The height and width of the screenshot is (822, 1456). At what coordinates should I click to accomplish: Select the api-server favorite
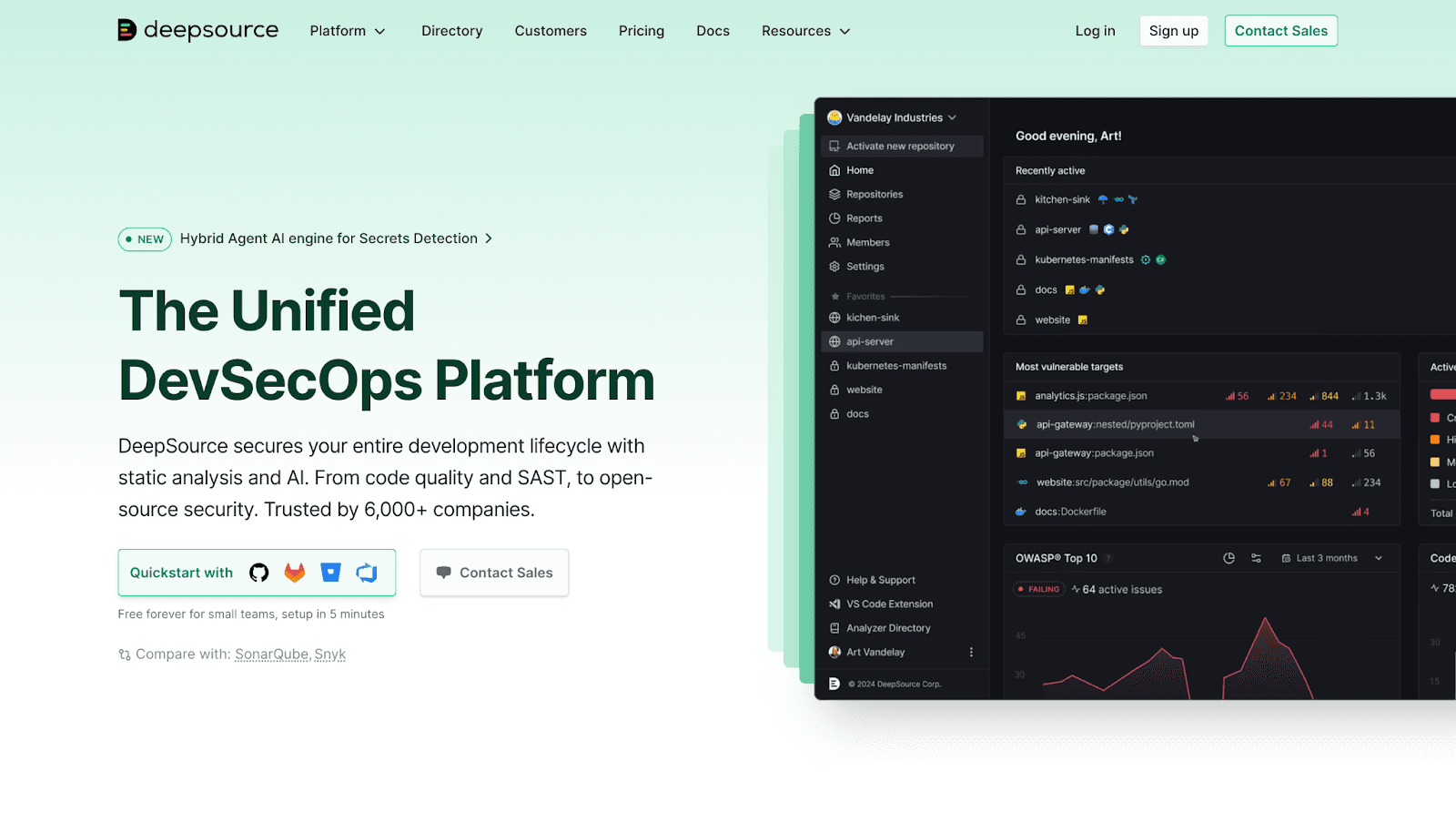(902, 341)
